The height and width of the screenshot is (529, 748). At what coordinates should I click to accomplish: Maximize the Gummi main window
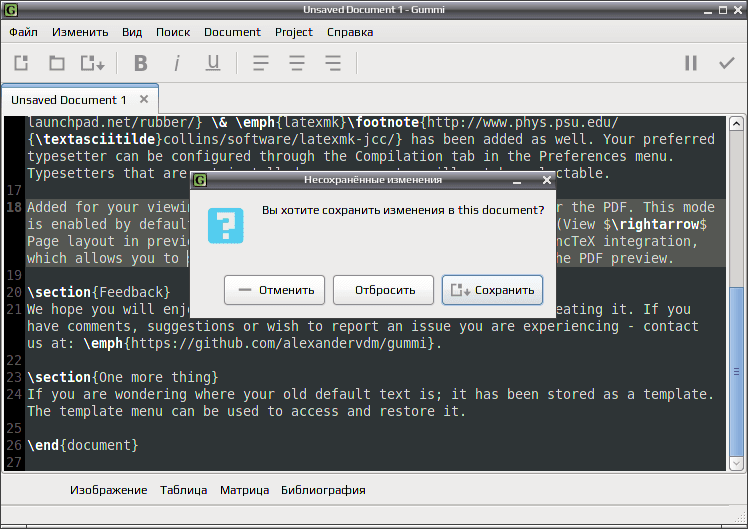(x=723, y=10)
